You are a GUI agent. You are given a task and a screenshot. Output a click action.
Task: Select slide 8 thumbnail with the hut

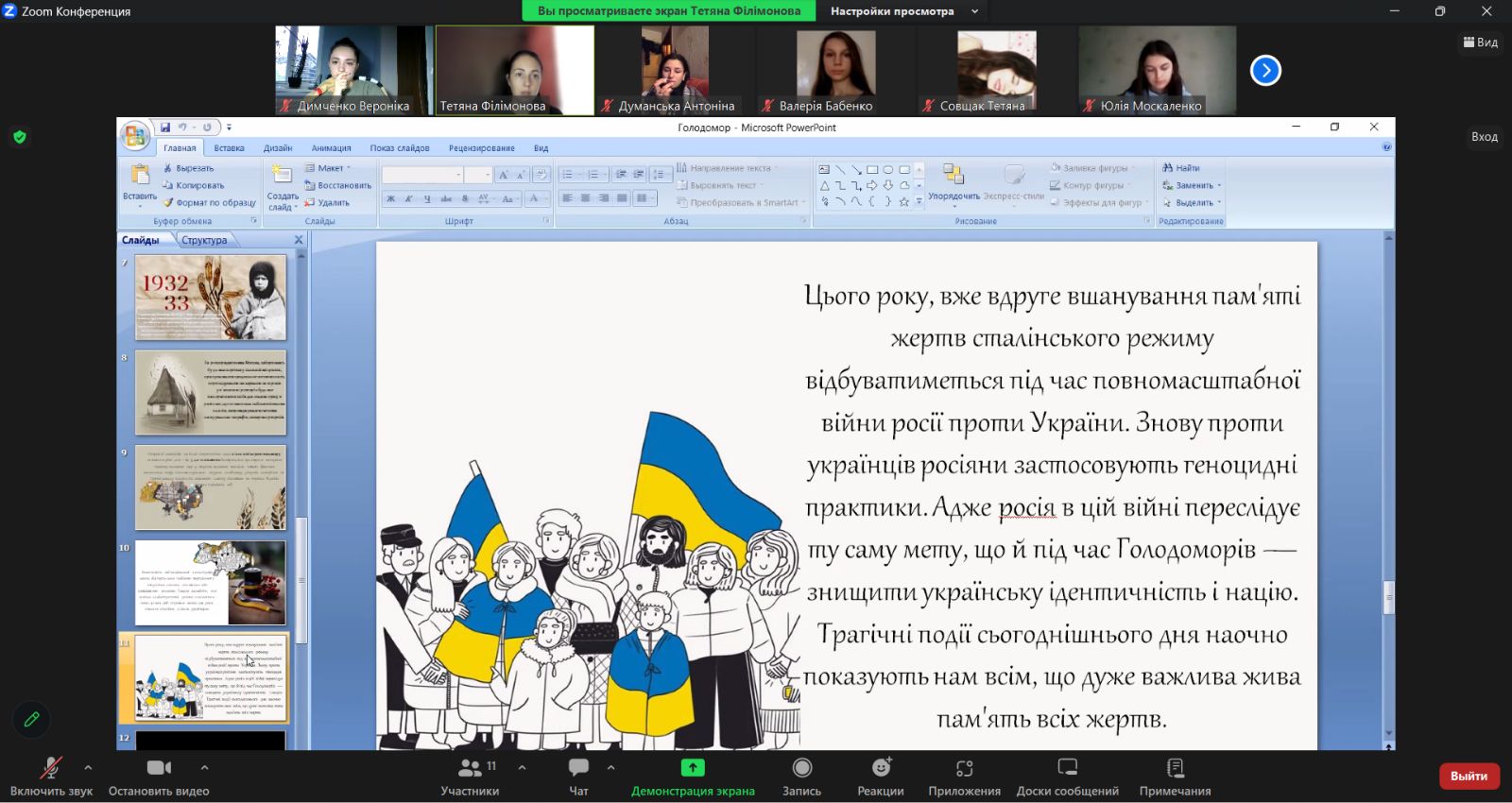coord(210,392)
